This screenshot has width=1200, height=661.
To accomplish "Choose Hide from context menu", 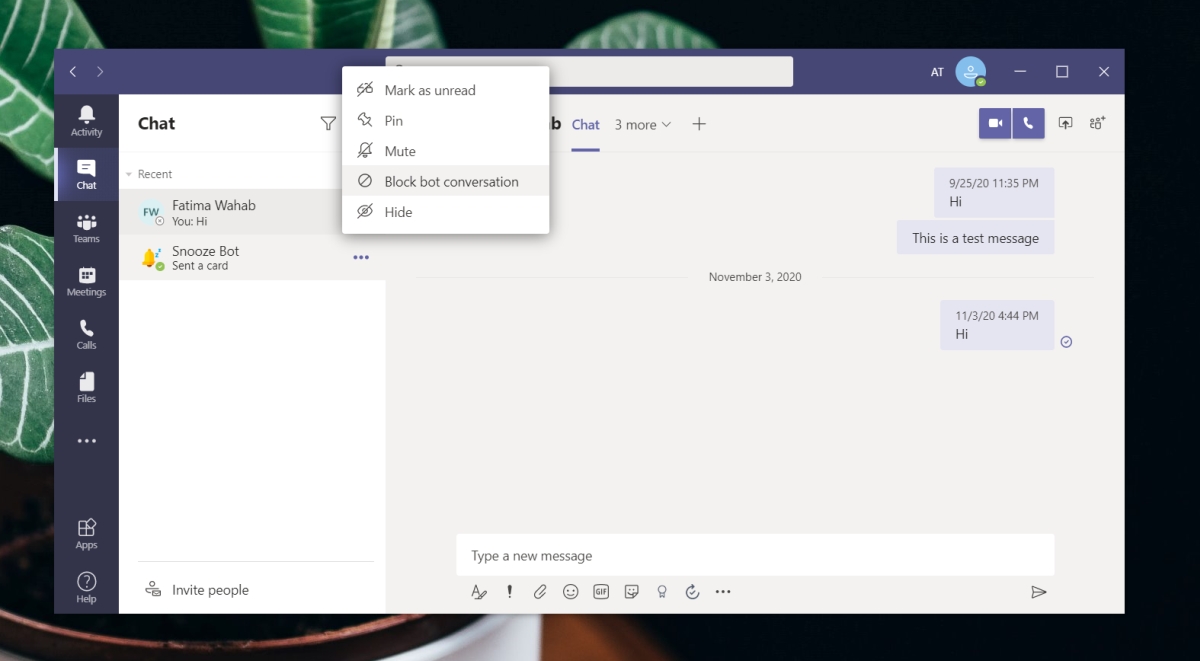I will 446,212.
